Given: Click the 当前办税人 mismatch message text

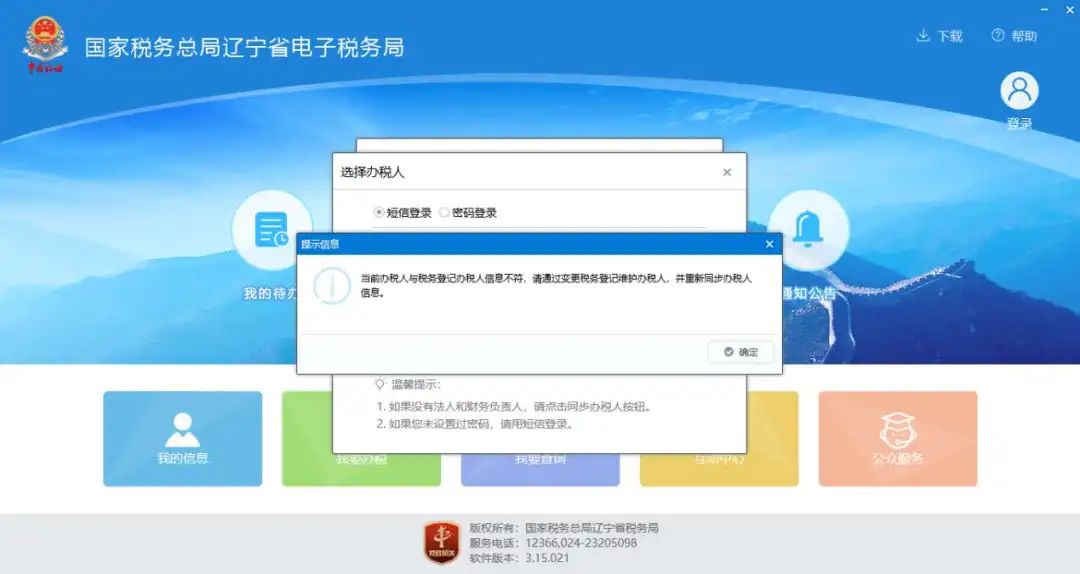Looking at the screenshot, I should pyautogui.click(x=556, y=285).
